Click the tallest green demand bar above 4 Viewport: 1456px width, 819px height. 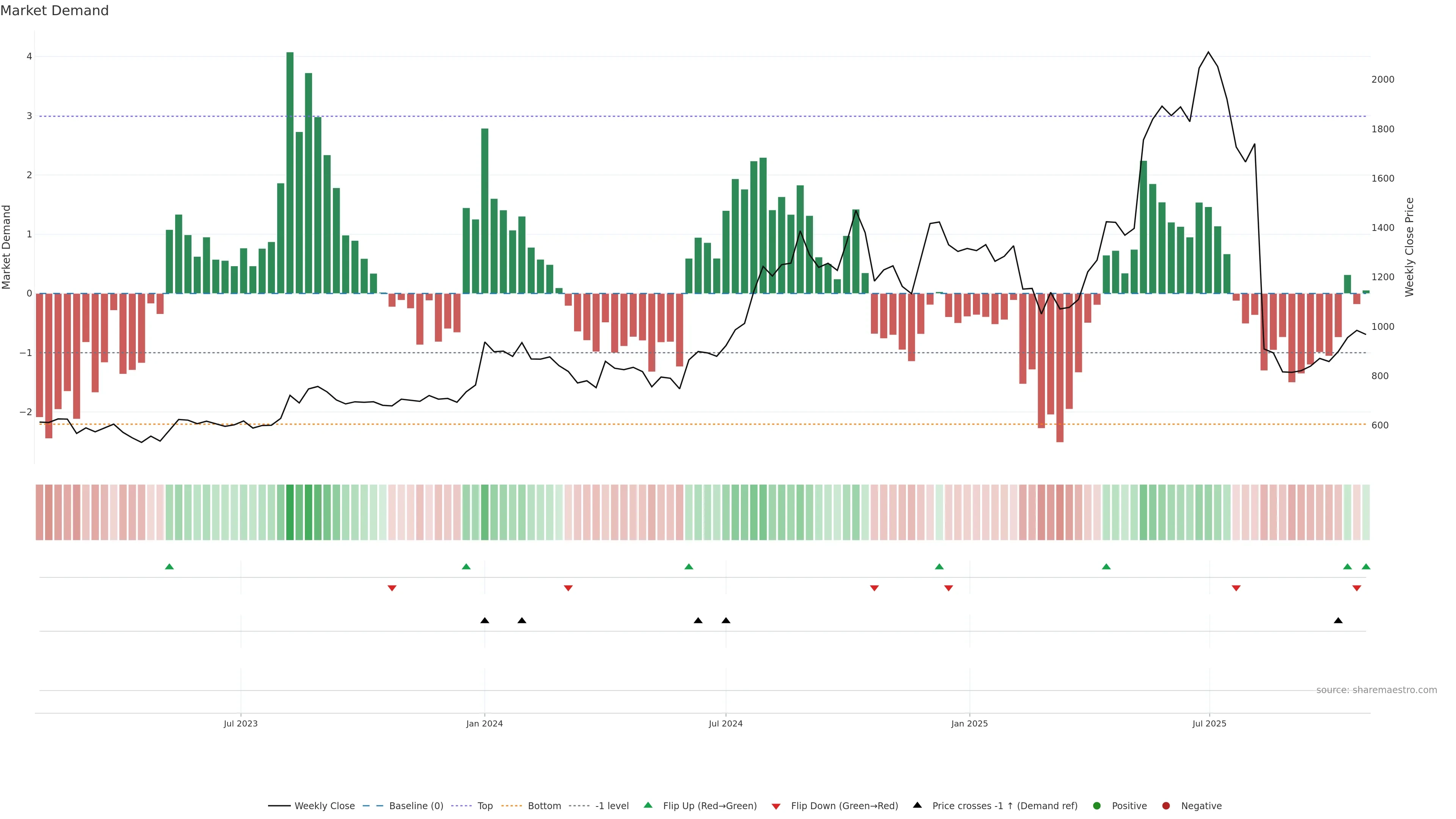click(x=290, y=169)
